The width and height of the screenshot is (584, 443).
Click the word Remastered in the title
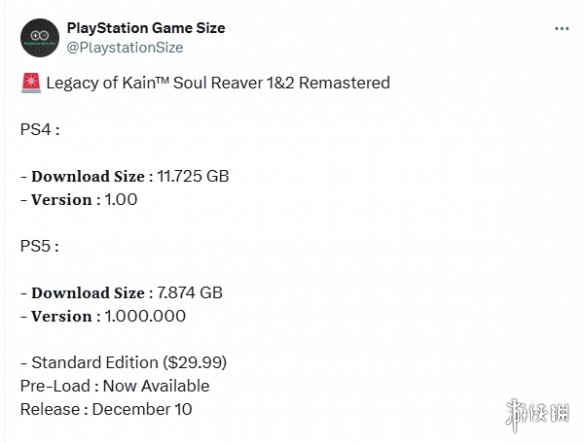click(345, 83)
